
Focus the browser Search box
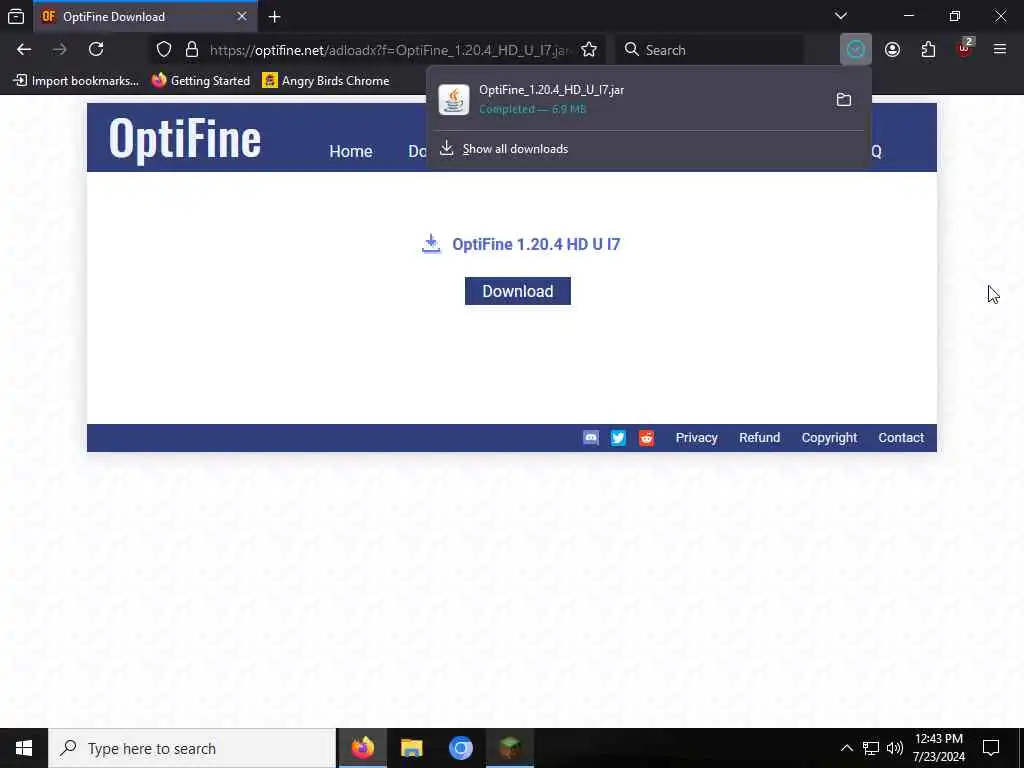pyautogui.click(x=709, y=50)
